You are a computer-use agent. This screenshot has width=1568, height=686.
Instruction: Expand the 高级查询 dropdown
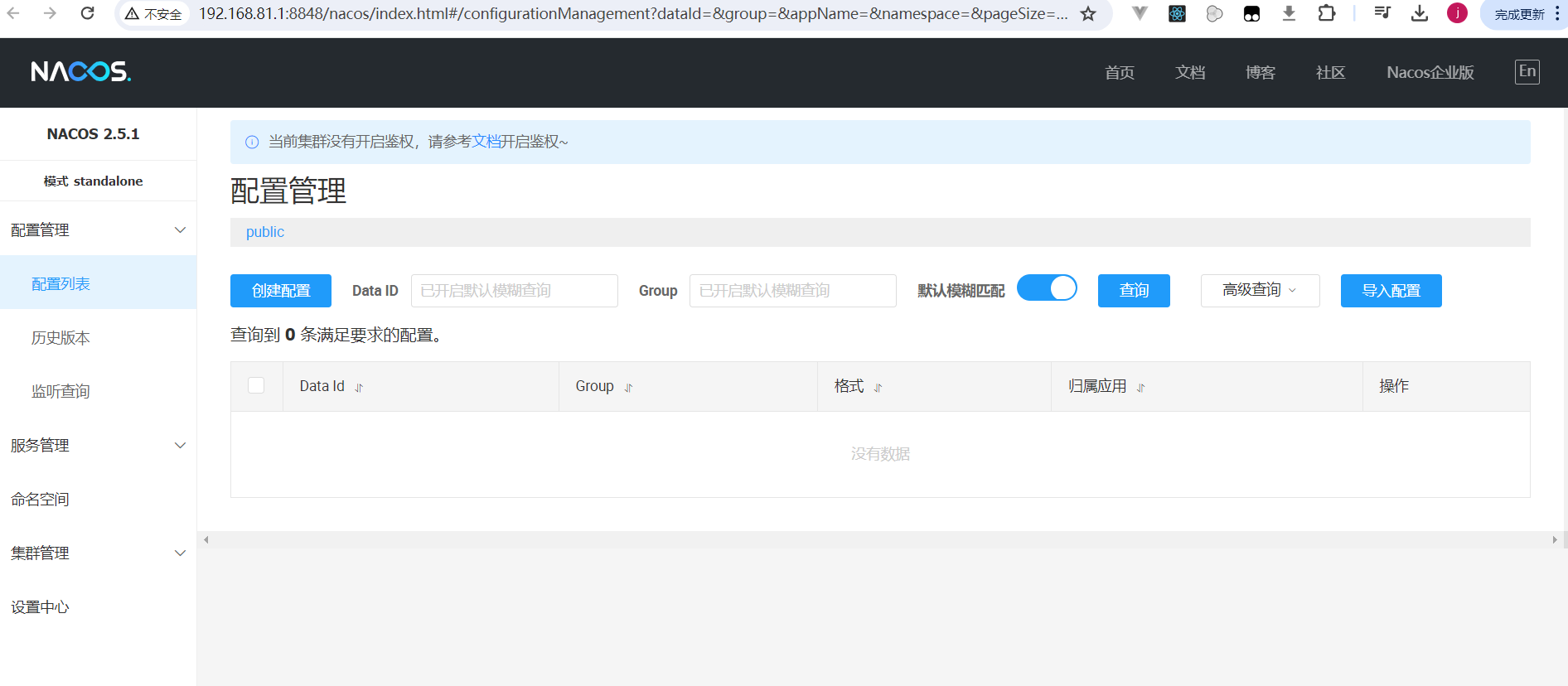pos(1259,290)
